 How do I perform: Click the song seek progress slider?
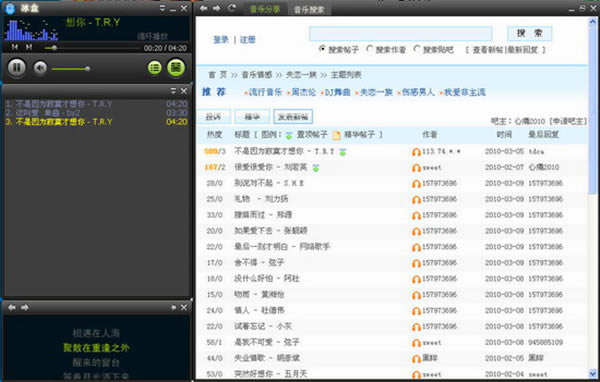click(x=92, y=48)
